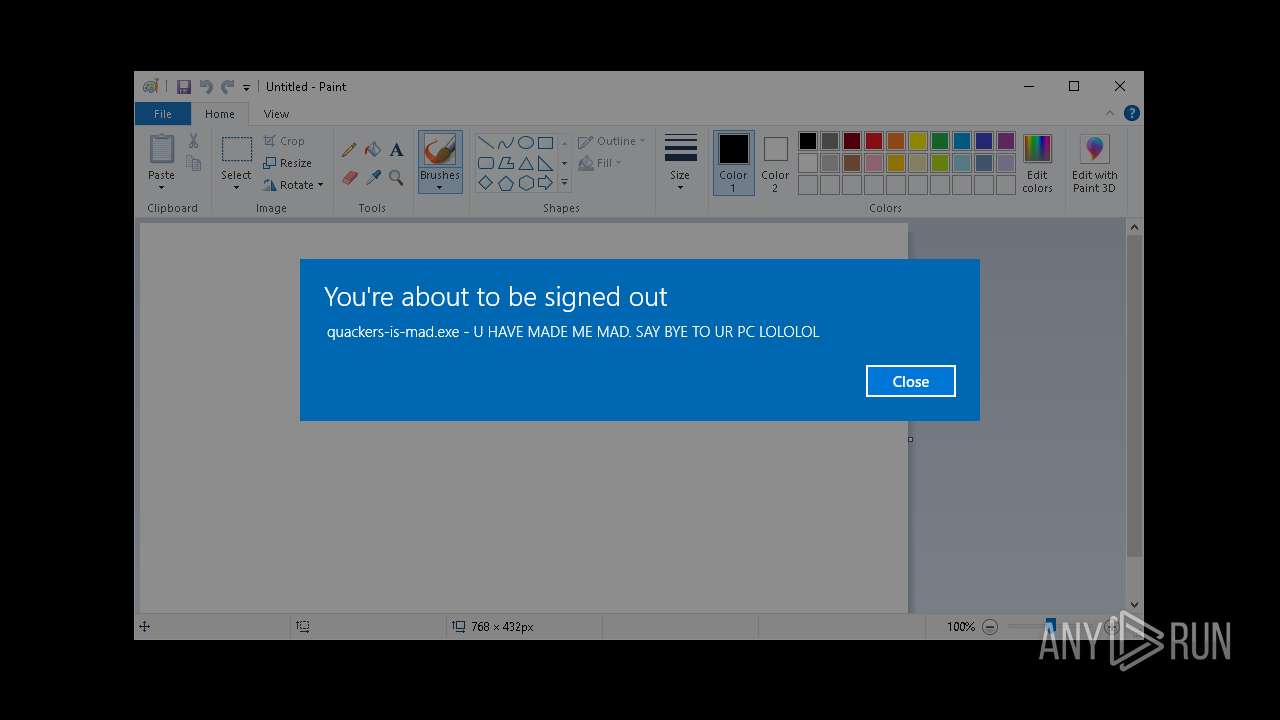Choose the Fill with color bucket tool

373,150
